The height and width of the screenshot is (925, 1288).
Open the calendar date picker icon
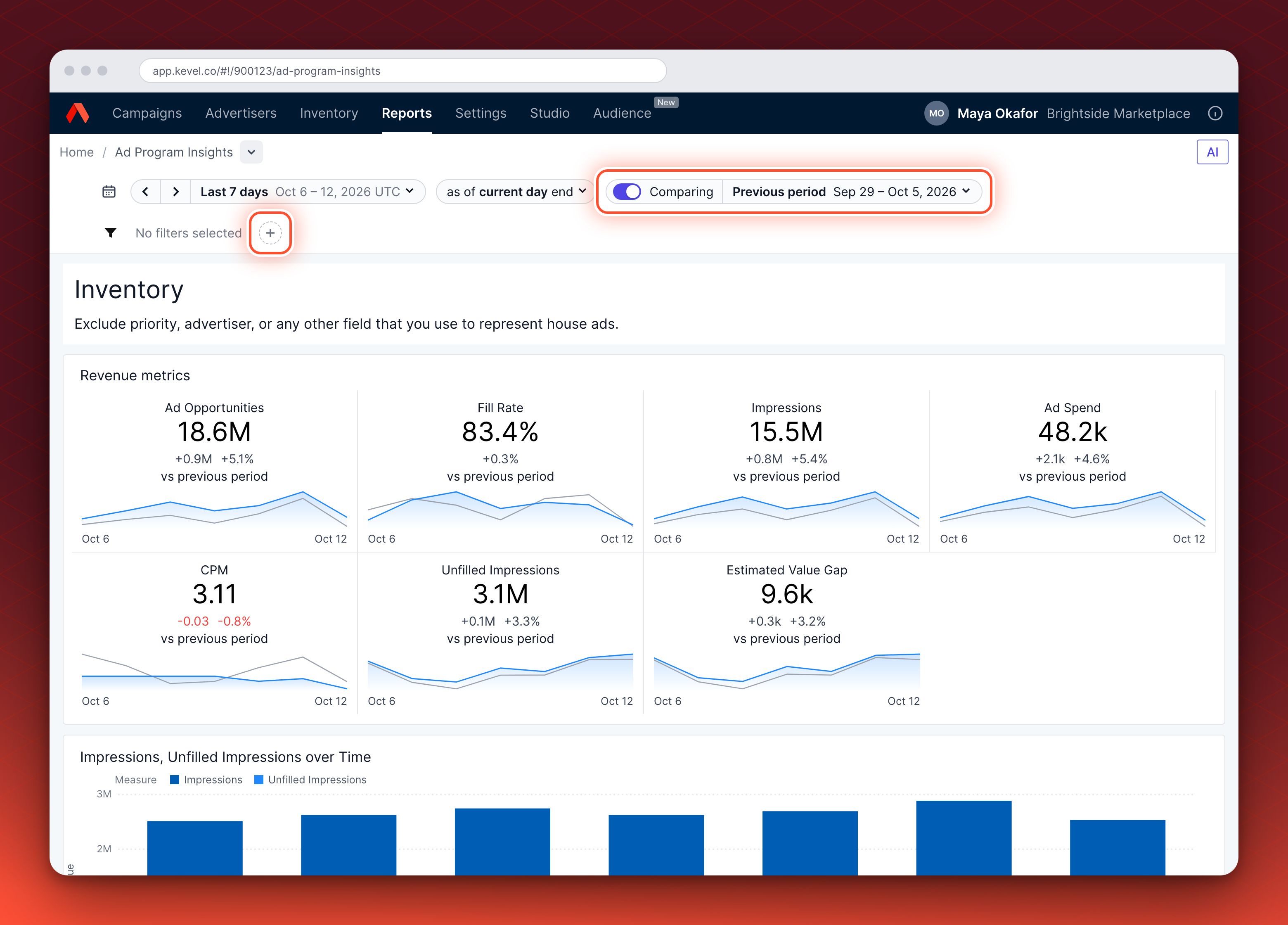coord(109,192)
